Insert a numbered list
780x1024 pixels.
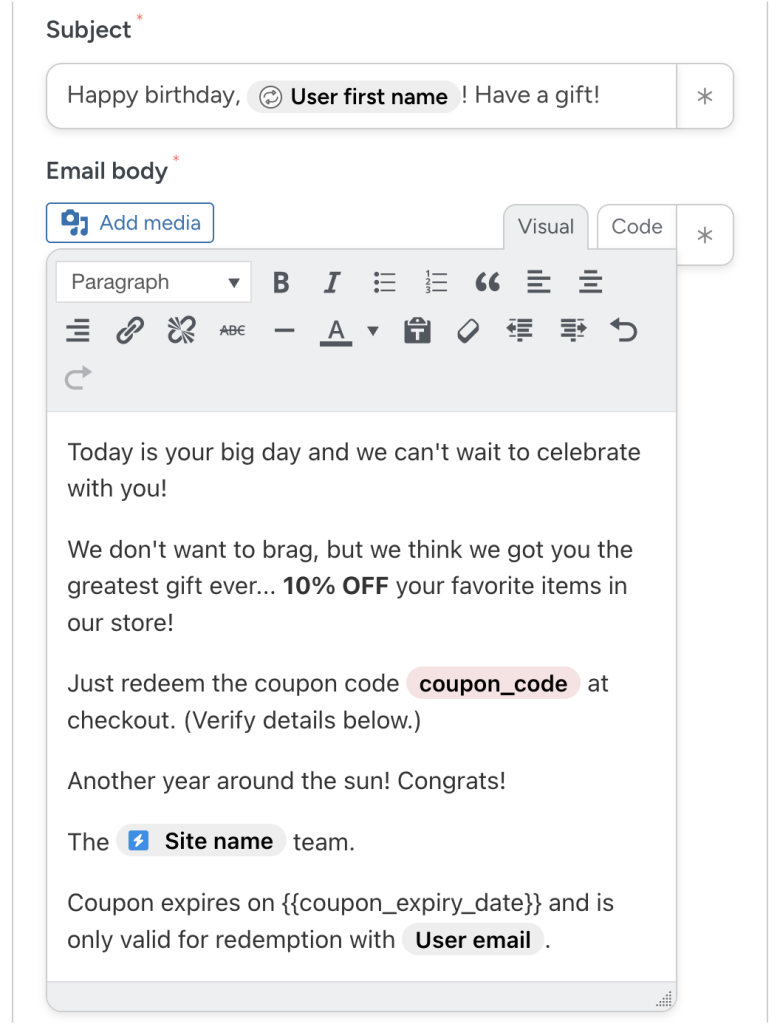(x=436, y=282)
